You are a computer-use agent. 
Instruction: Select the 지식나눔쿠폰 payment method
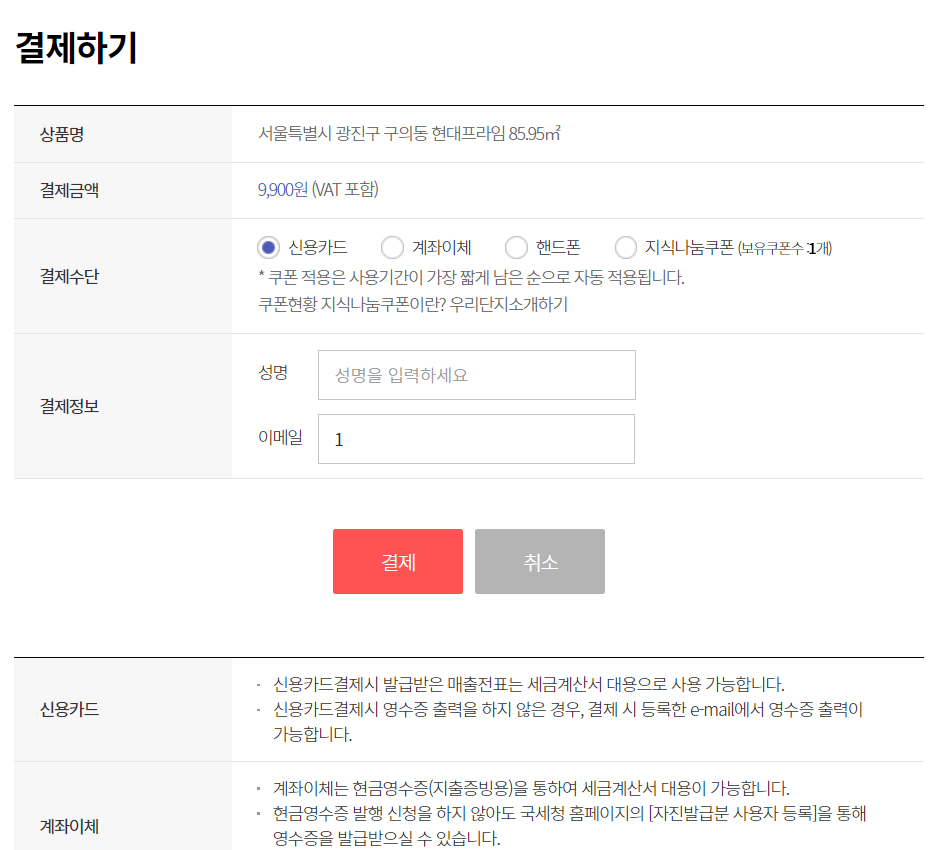tap(625, 247)
